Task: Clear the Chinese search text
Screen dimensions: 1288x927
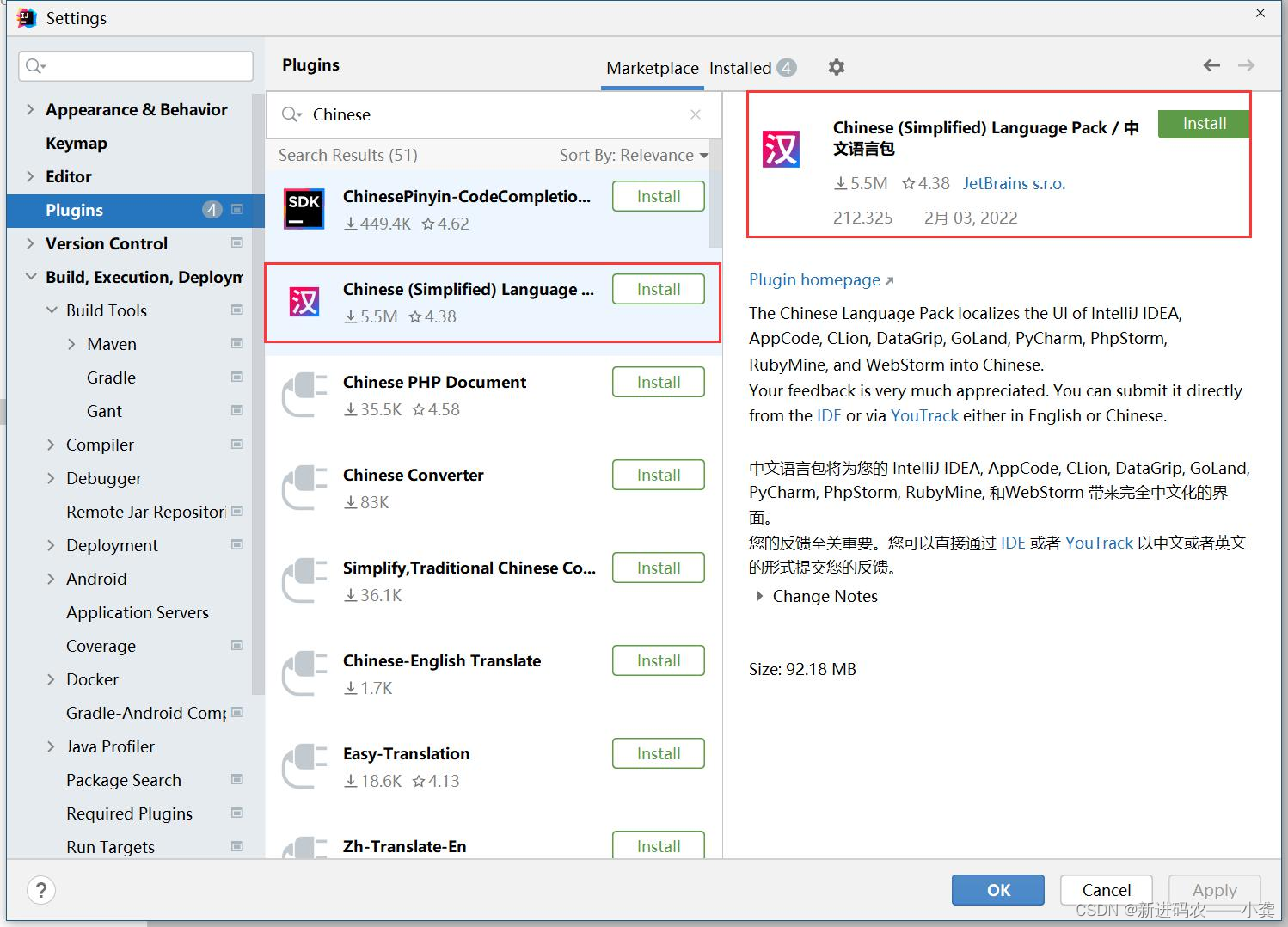Action: tap(696, 114)
